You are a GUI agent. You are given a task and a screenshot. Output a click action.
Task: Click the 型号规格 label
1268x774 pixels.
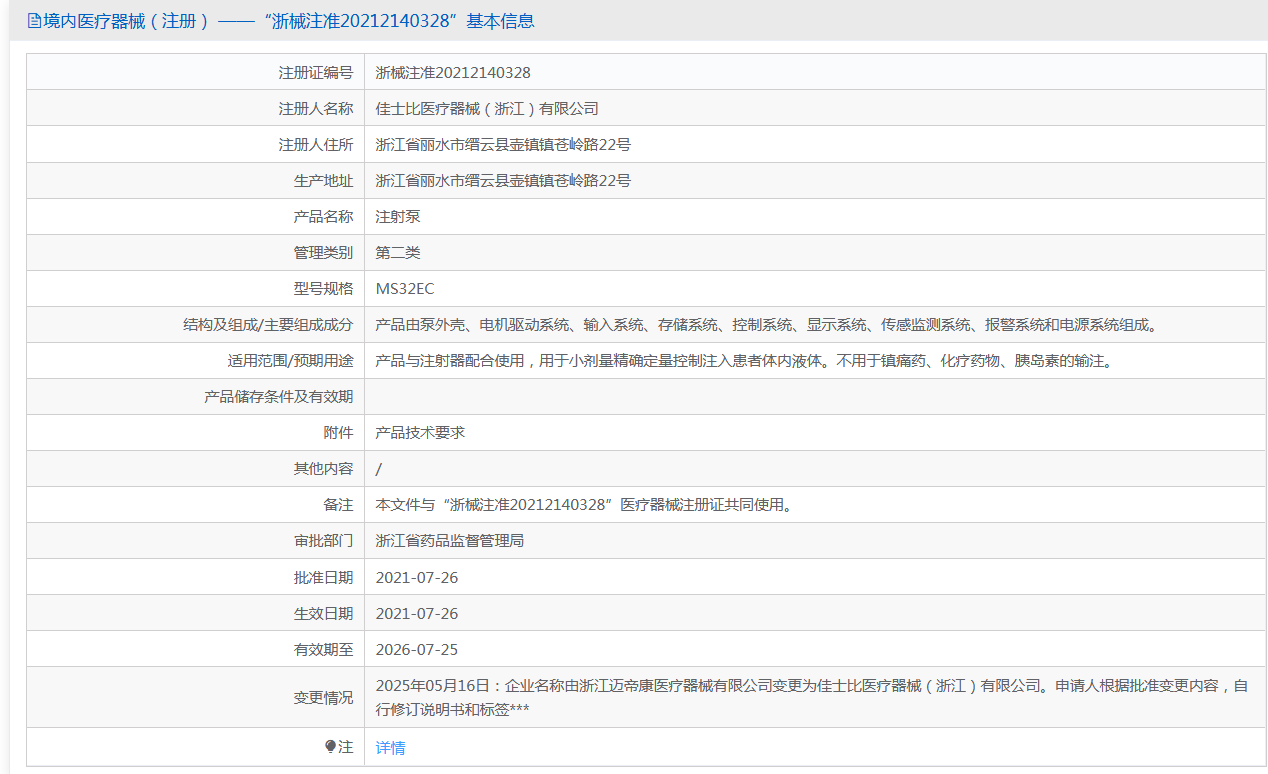click(323, 289)
